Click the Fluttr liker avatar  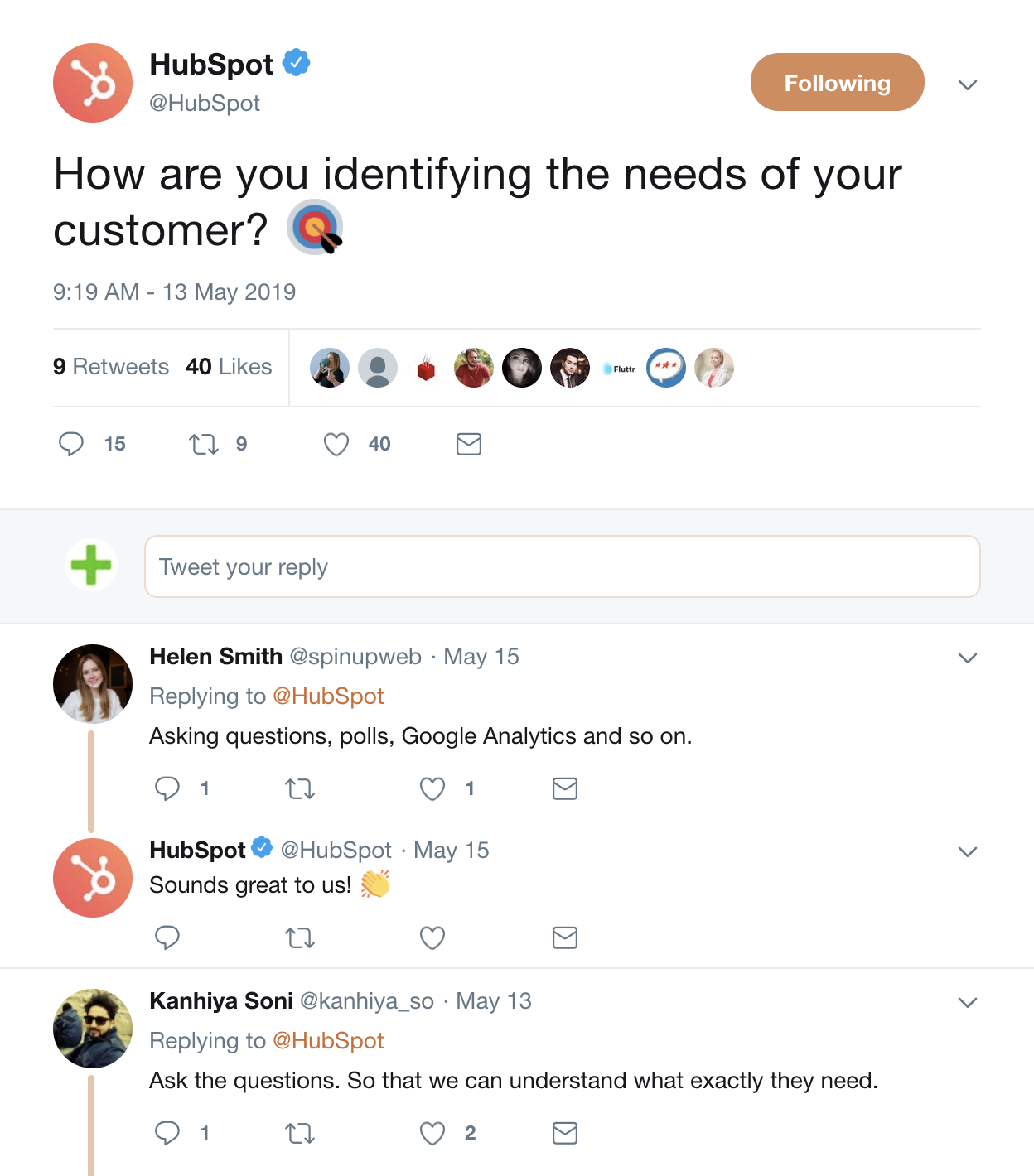[618, 369]
